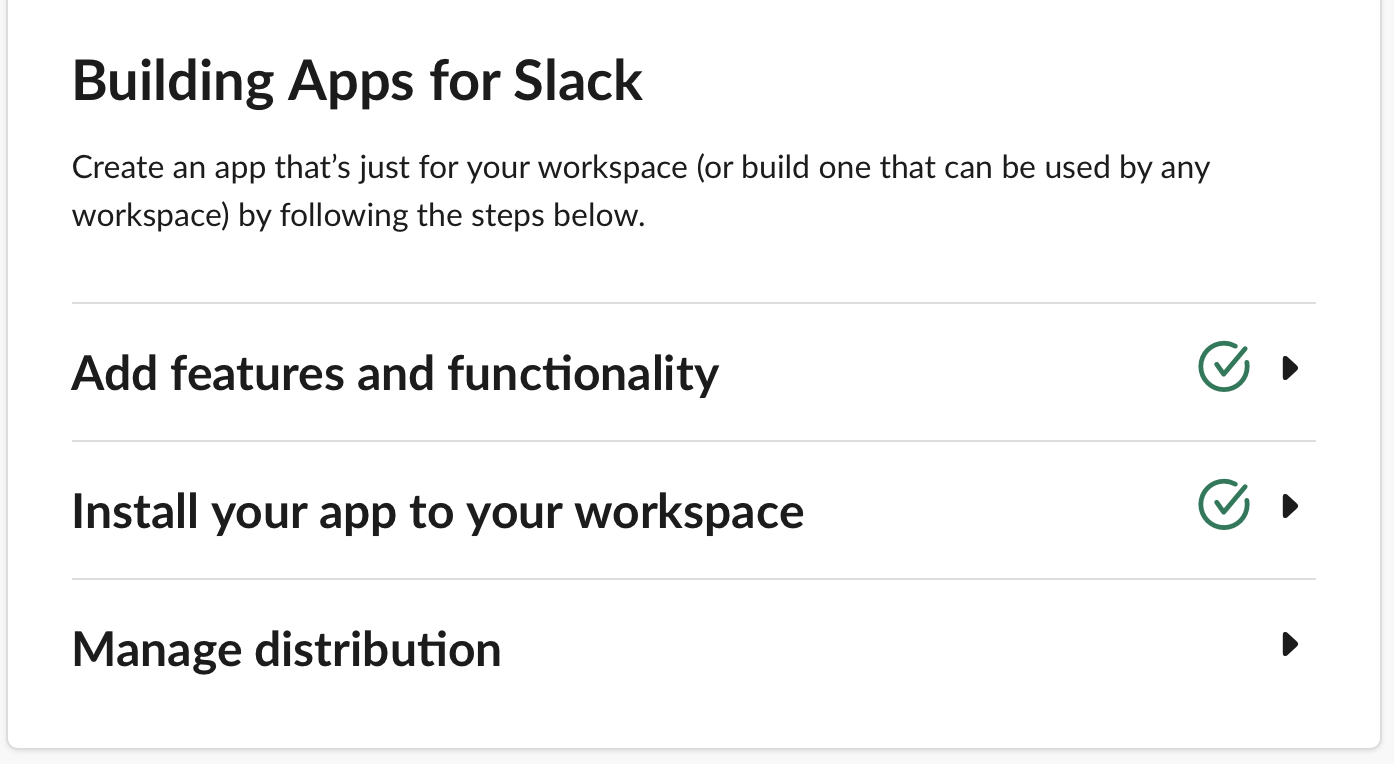Viewport: 1394px width, 764px height.
Task: Click the word functionality in the first section
Action: 583,373
